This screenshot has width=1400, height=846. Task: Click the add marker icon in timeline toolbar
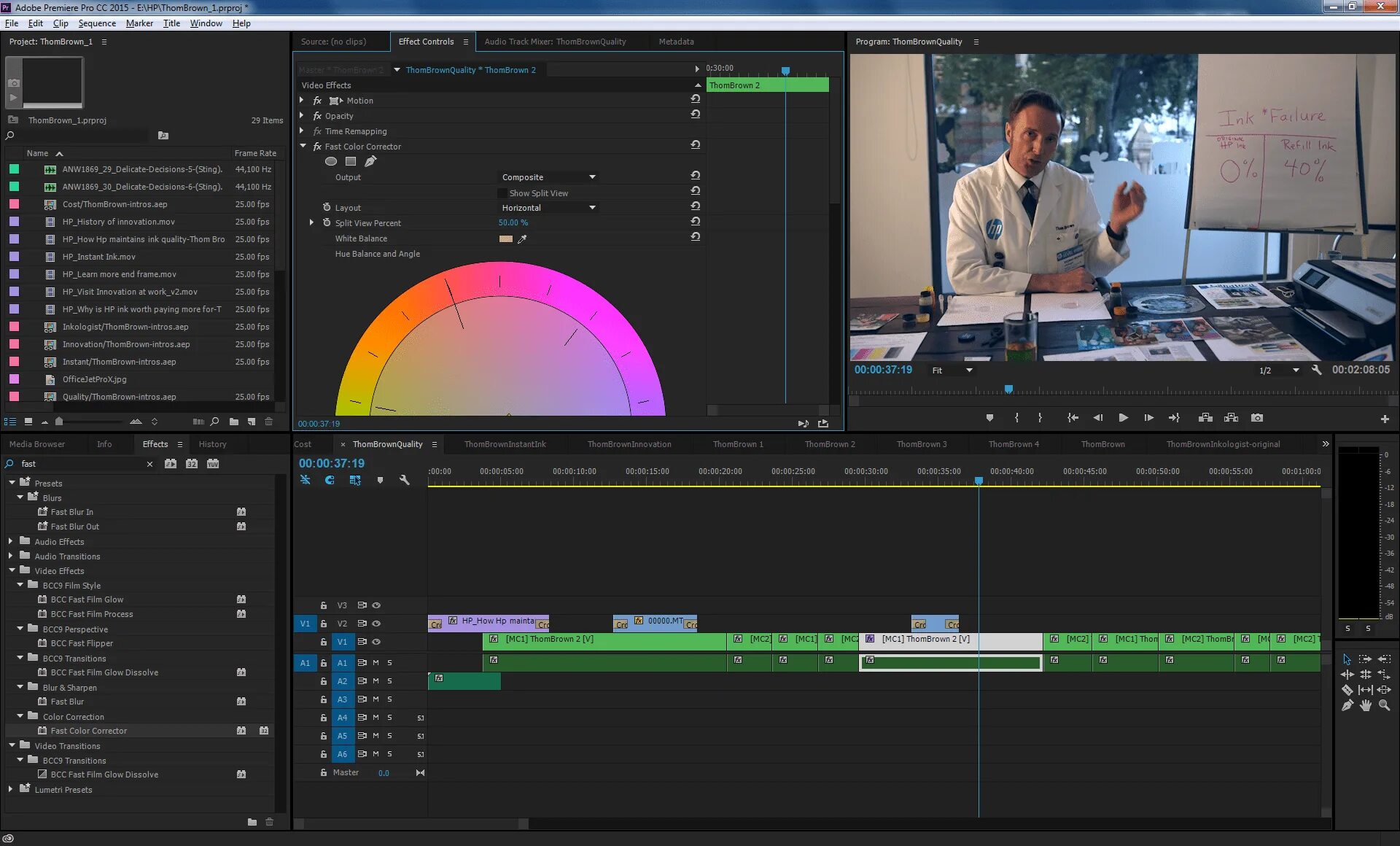coord(381,480)
